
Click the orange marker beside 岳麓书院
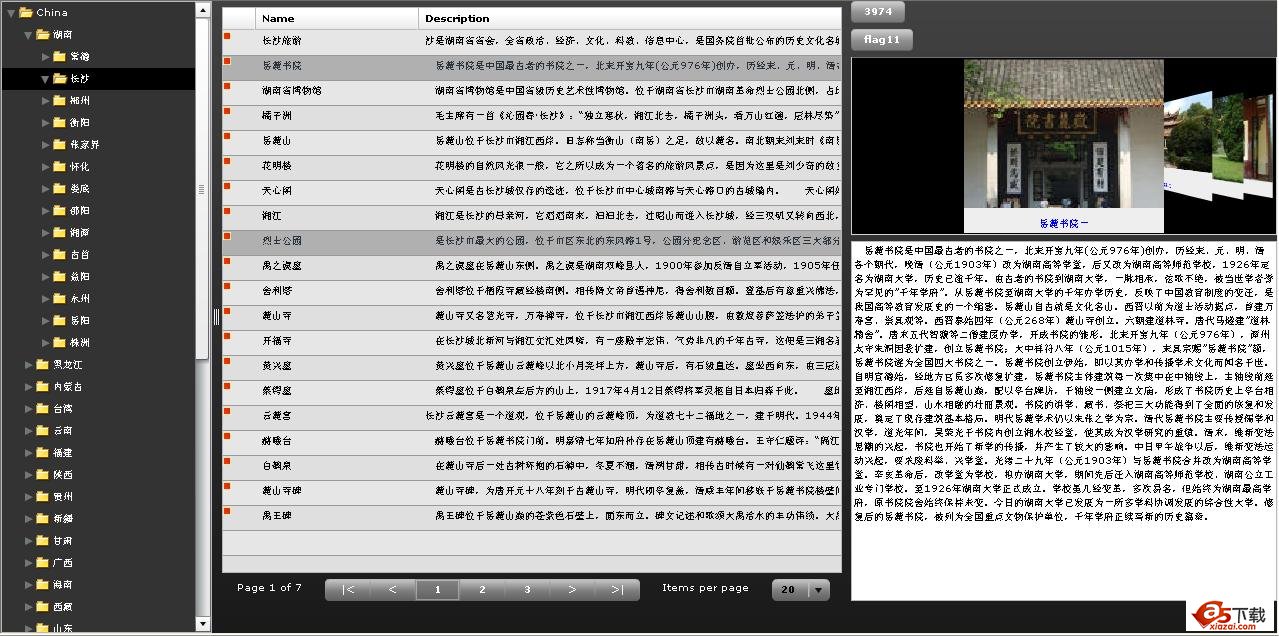click(x=227, y=61)
